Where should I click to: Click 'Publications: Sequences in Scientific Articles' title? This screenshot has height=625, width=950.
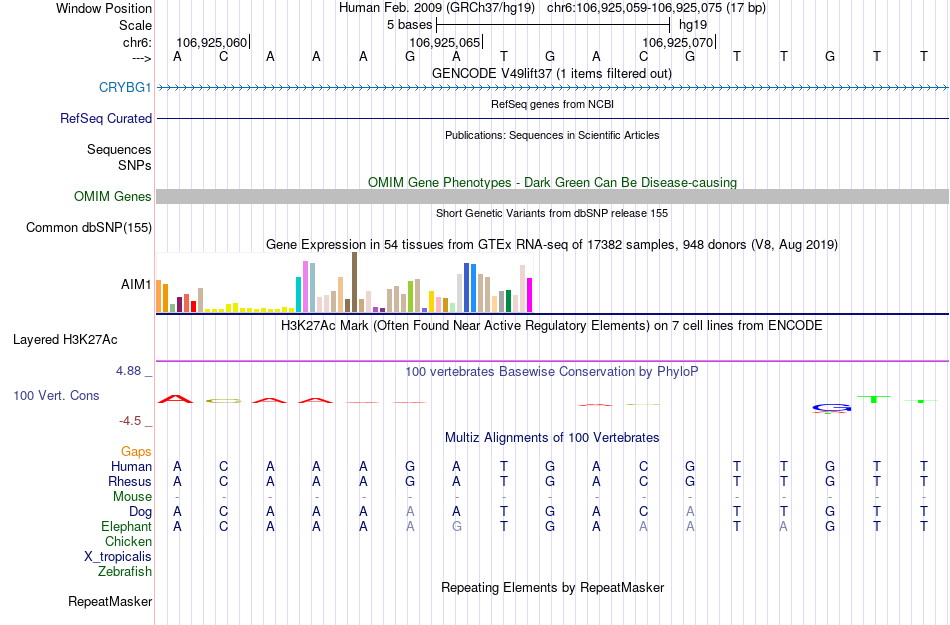(552, 136)
